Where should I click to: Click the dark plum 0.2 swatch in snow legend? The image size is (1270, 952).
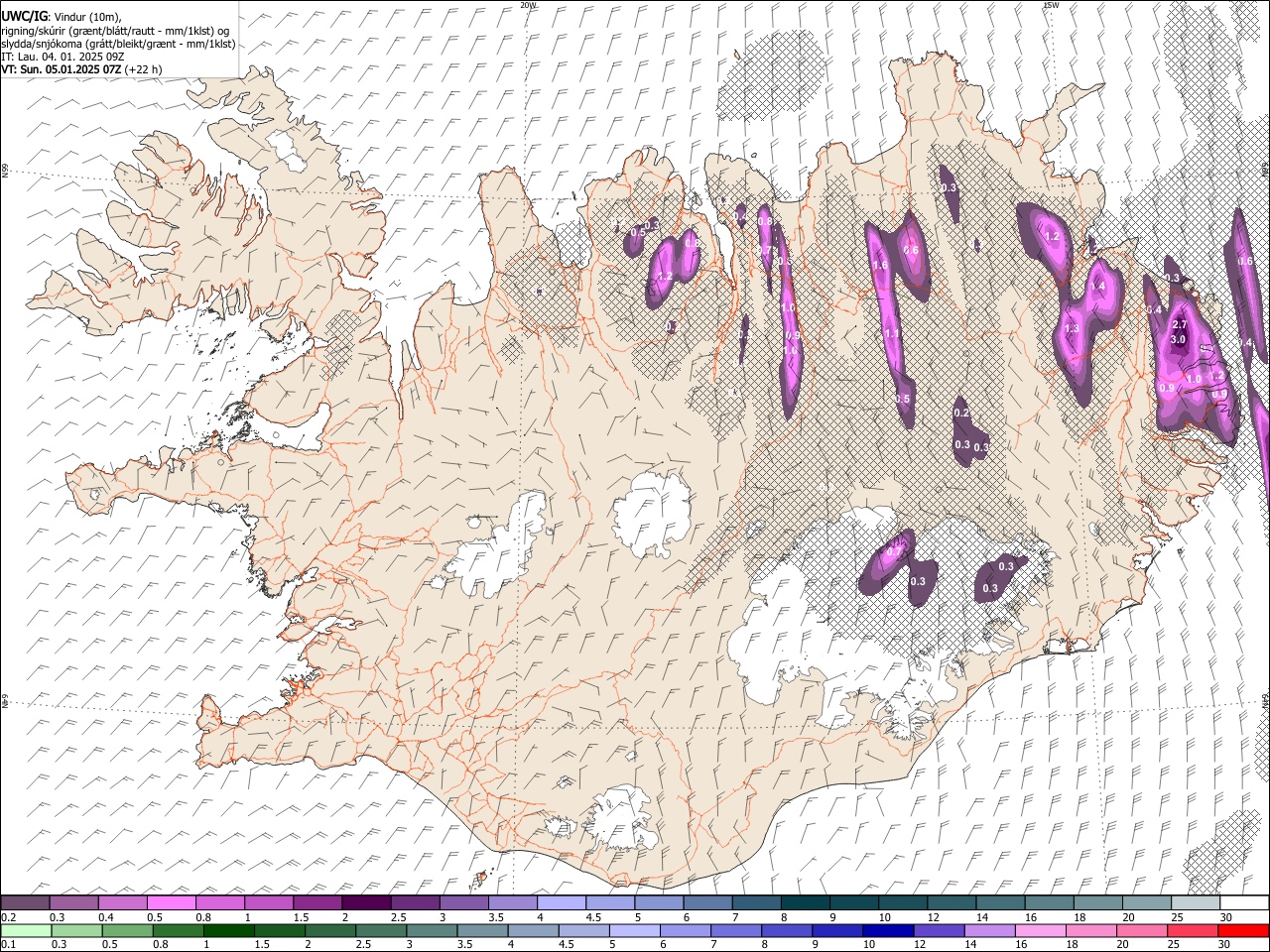pyautogui.click(x=26, y=903)
